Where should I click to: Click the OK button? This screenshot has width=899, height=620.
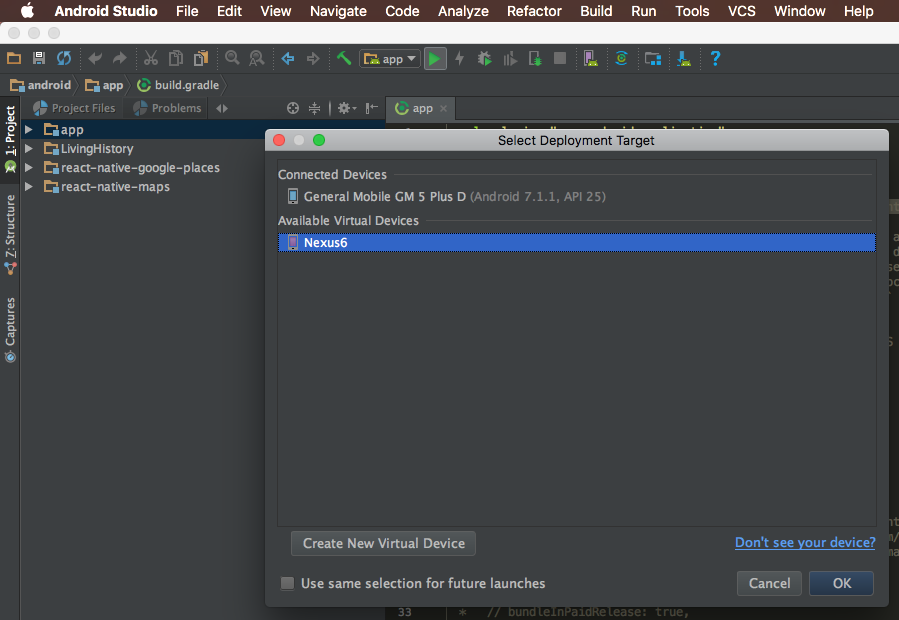pyautogui.click(x=842, y=583)
